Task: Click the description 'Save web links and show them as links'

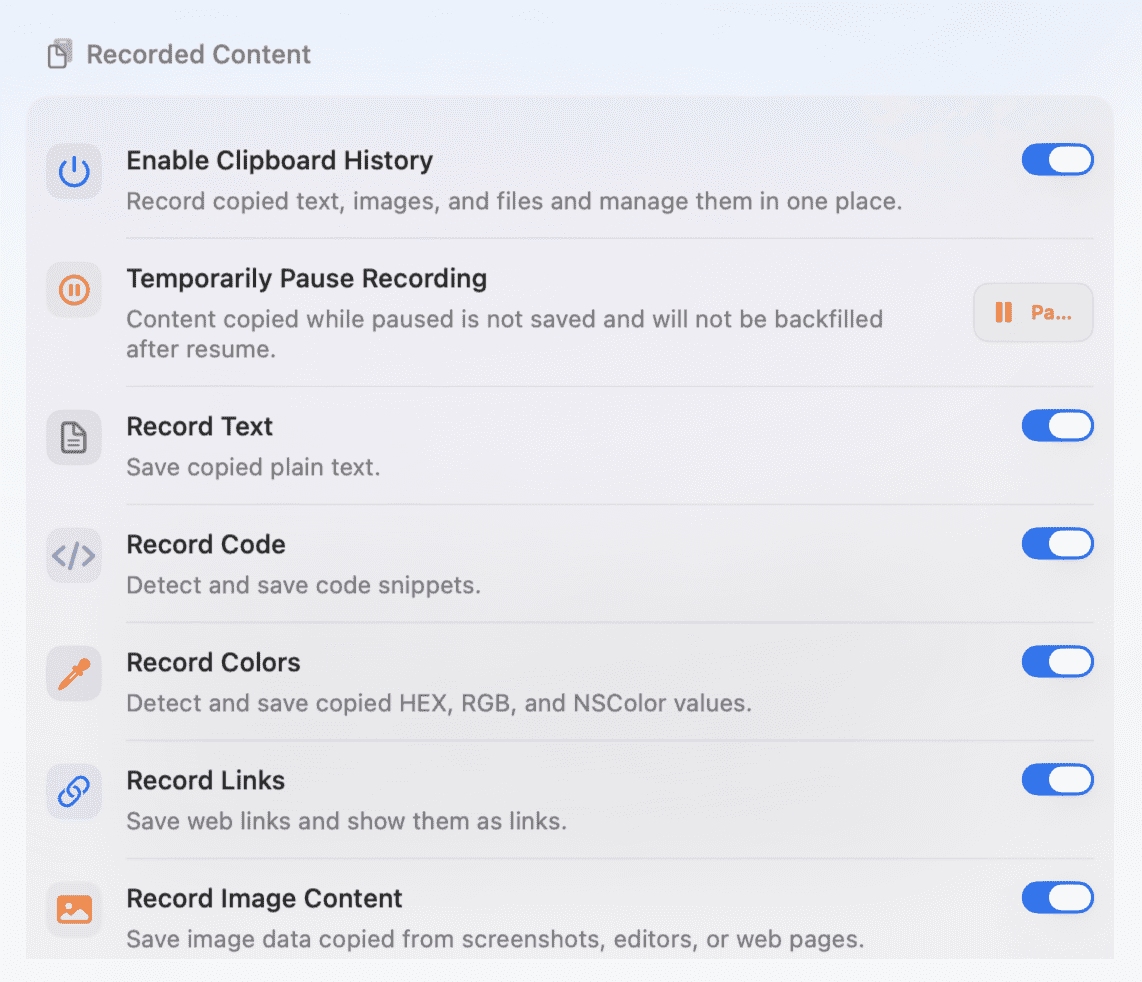Action: coord(347,821)
